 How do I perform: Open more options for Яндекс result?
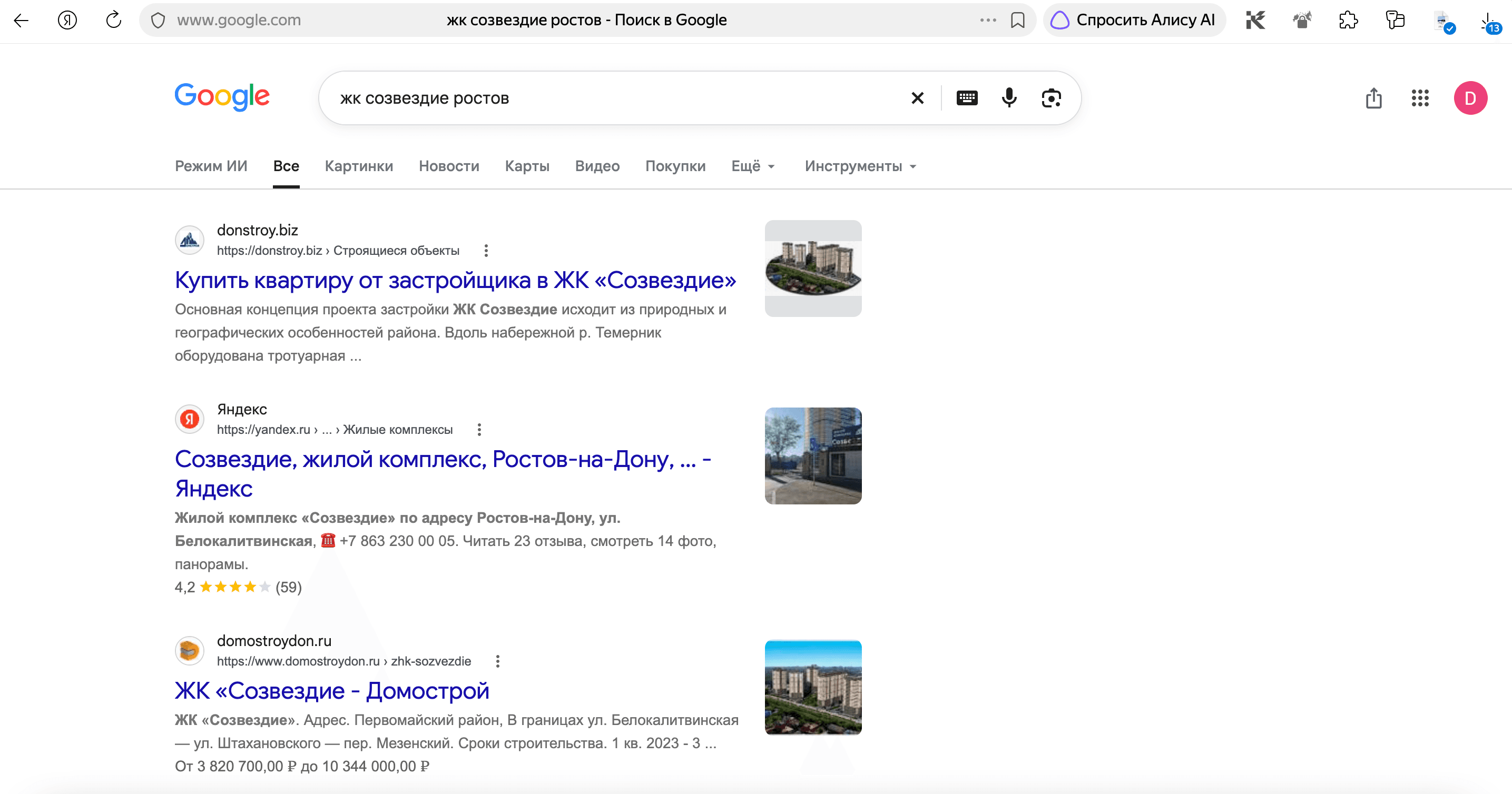coord(479,430)
